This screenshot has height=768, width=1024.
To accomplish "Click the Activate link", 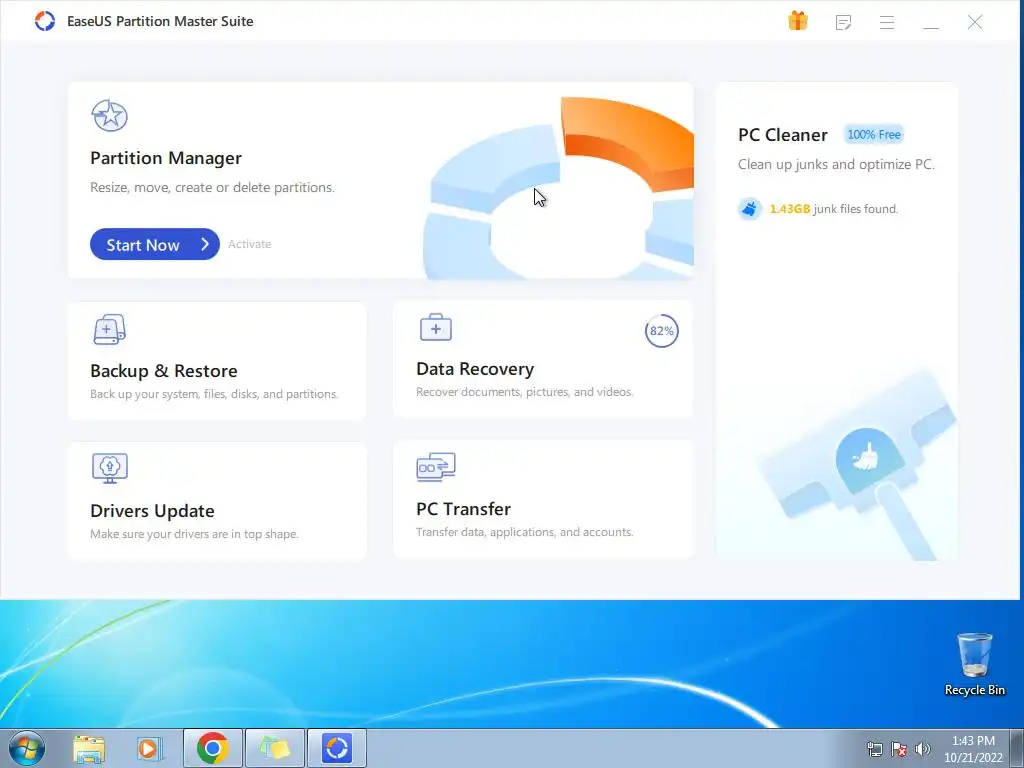I will [x=249, y=244].
